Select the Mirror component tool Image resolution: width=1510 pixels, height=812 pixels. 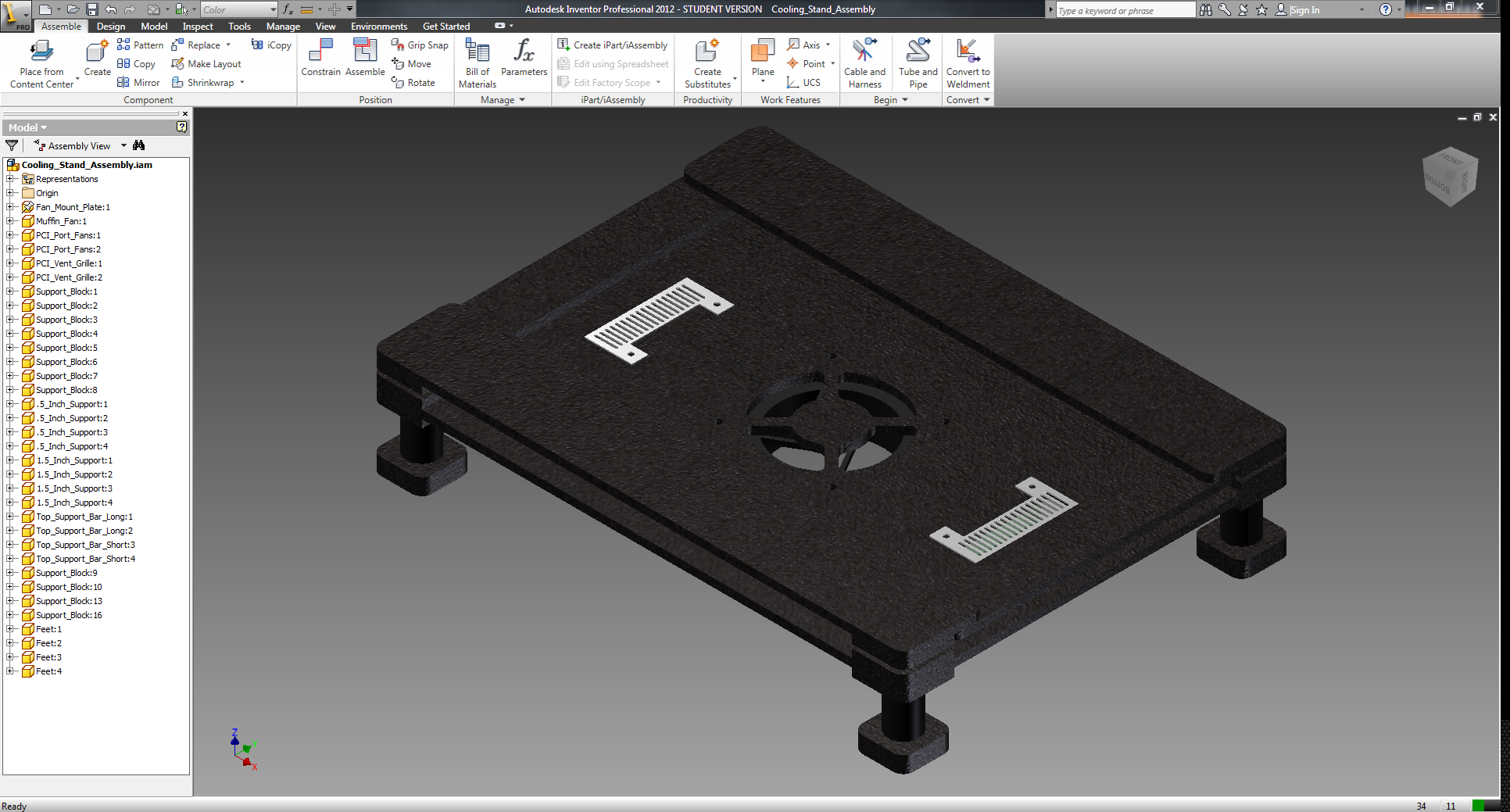point(138,83)
